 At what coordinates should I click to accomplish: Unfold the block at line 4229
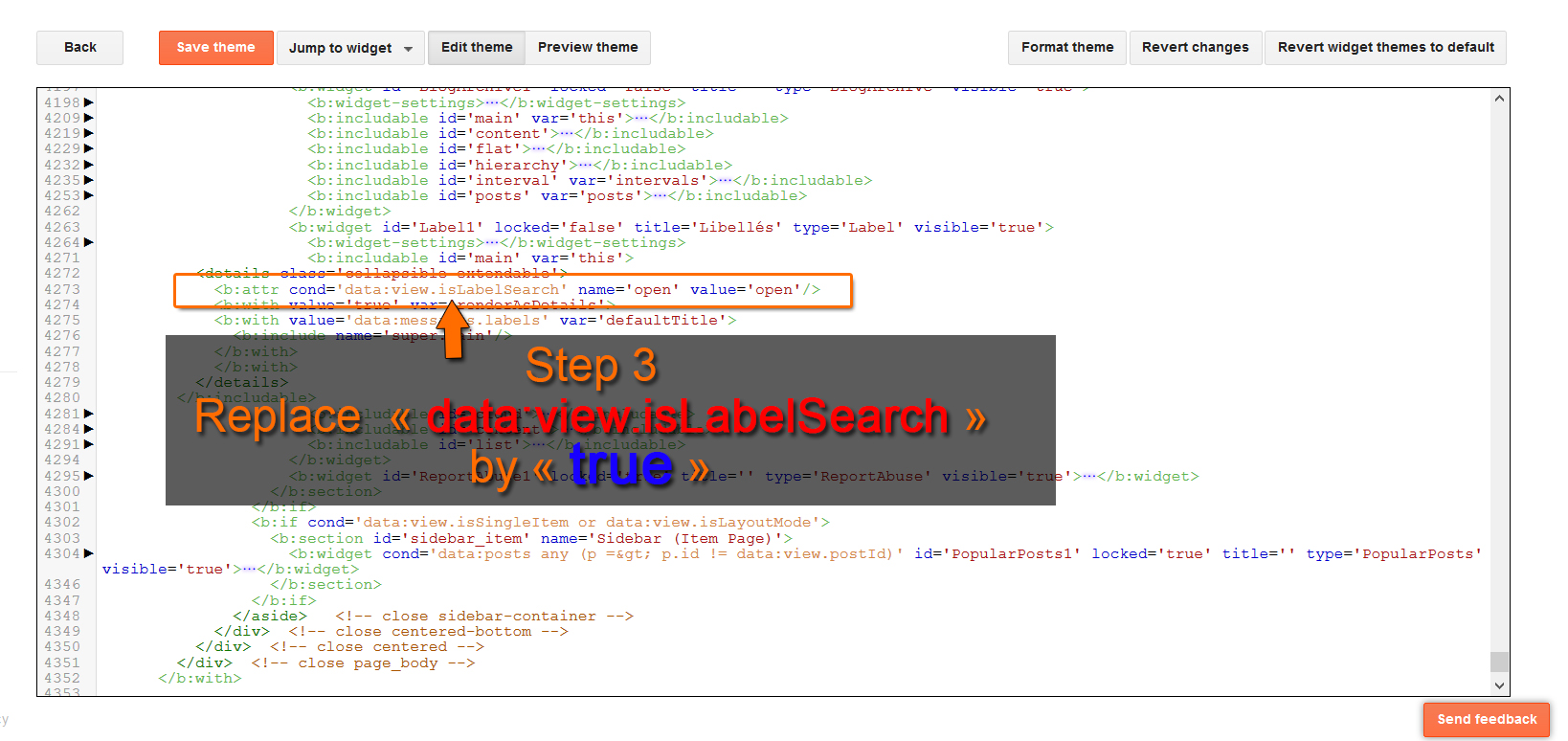[89, 148]
